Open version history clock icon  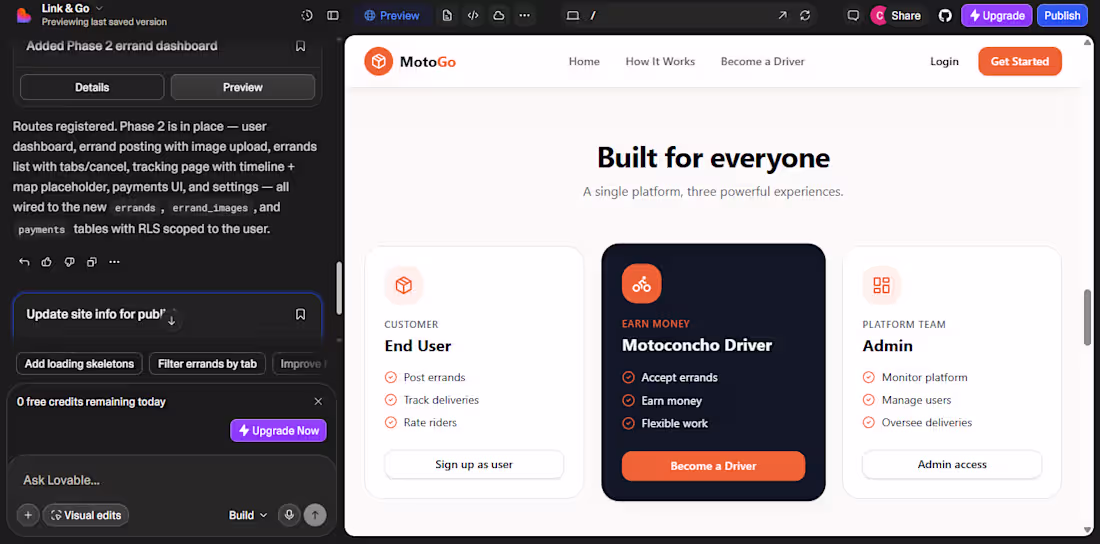pyautogui.click(x=307, y=15)
